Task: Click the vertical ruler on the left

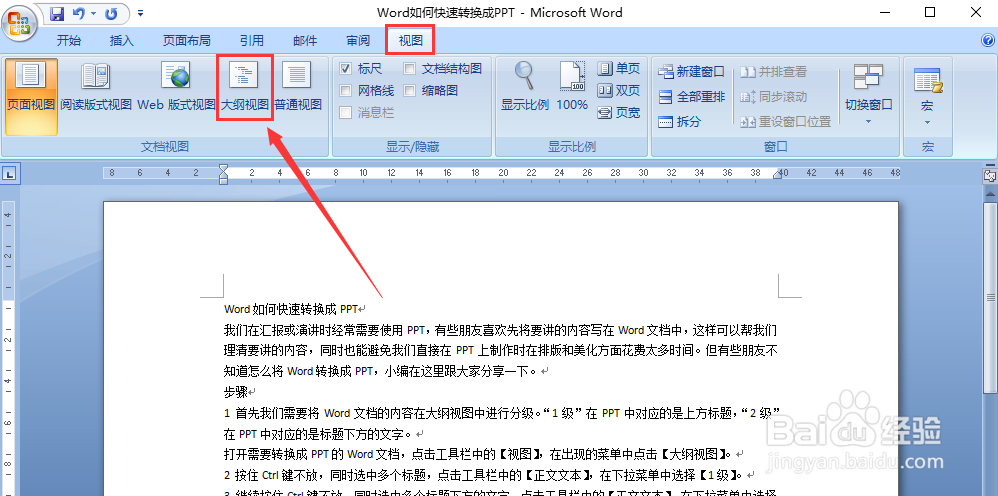Action: [x=8, y=347]
